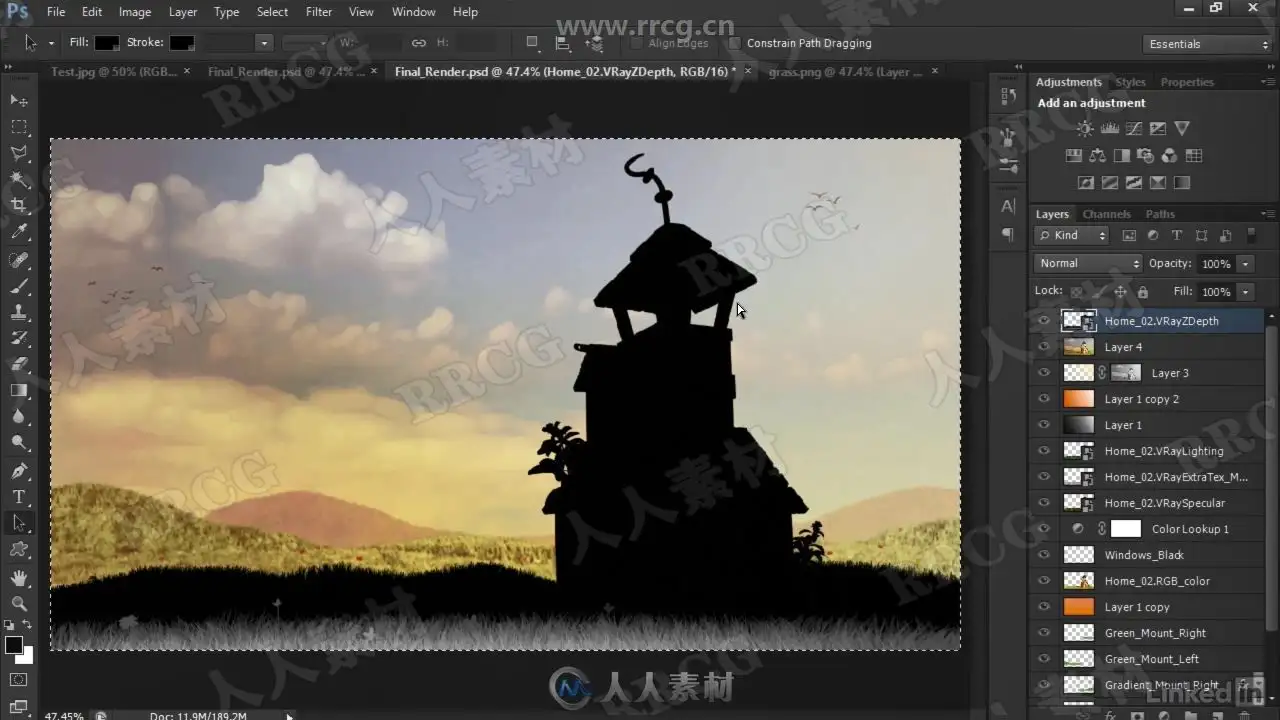
Task: Add an Exposure adjustment
Action: click(x=1158, y=128)
